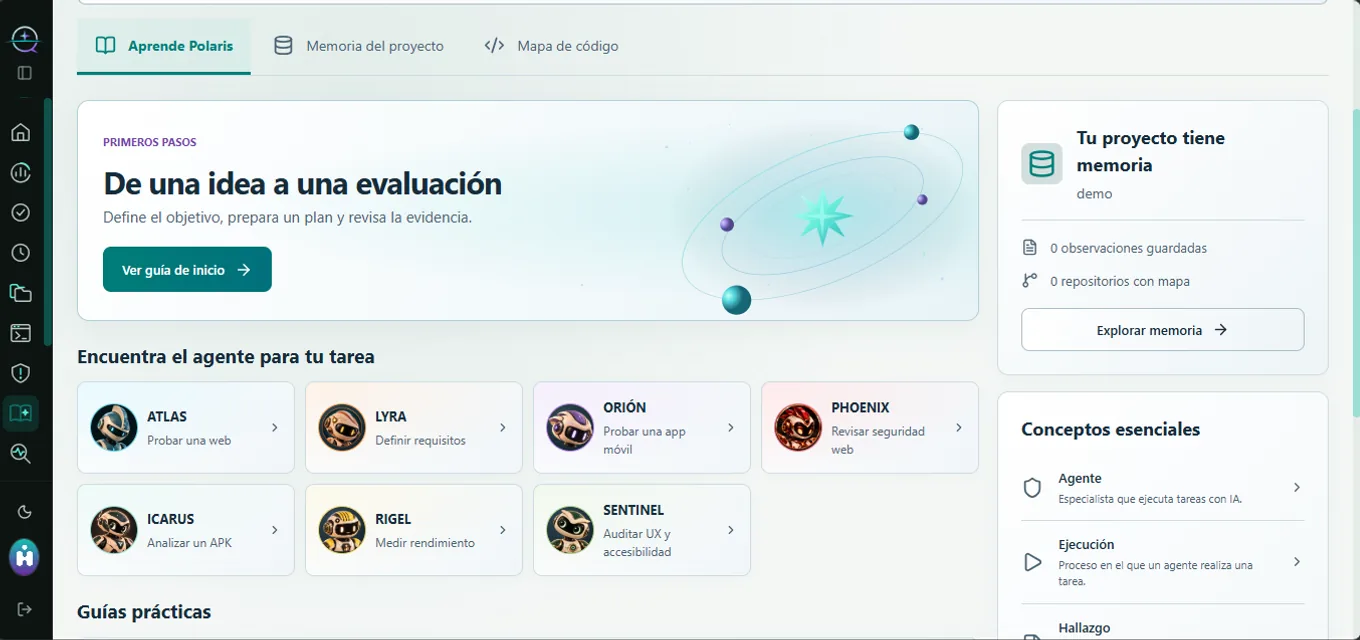Open the folders icon in sidebar

pyautogui.click(x=21, y=293)
